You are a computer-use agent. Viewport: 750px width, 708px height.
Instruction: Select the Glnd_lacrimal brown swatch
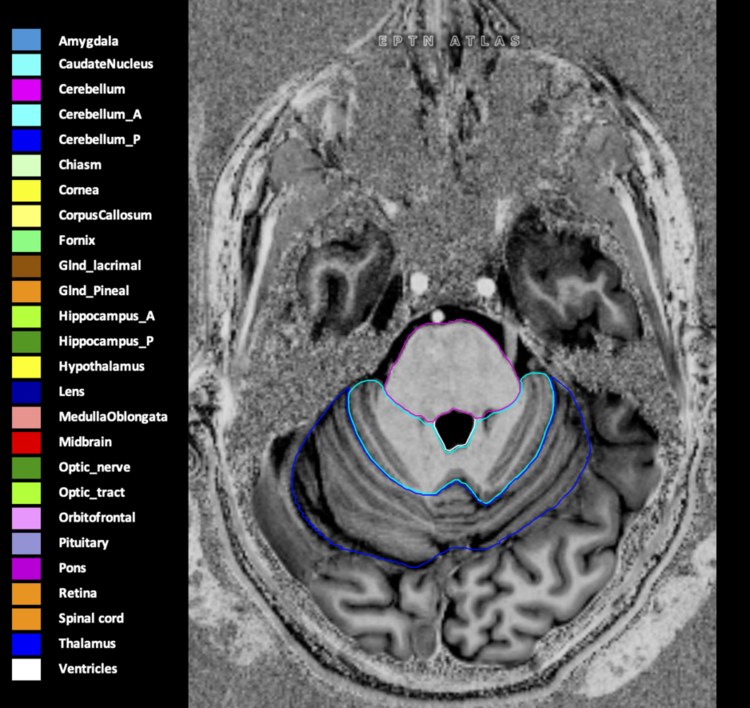pyautogui.click(x=26, y=266)
